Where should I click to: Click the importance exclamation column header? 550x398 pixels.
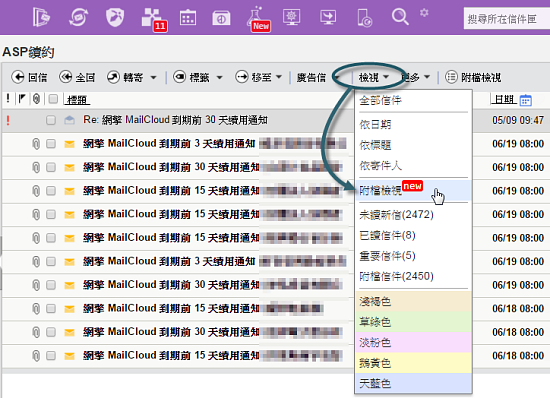click(8, 99)
